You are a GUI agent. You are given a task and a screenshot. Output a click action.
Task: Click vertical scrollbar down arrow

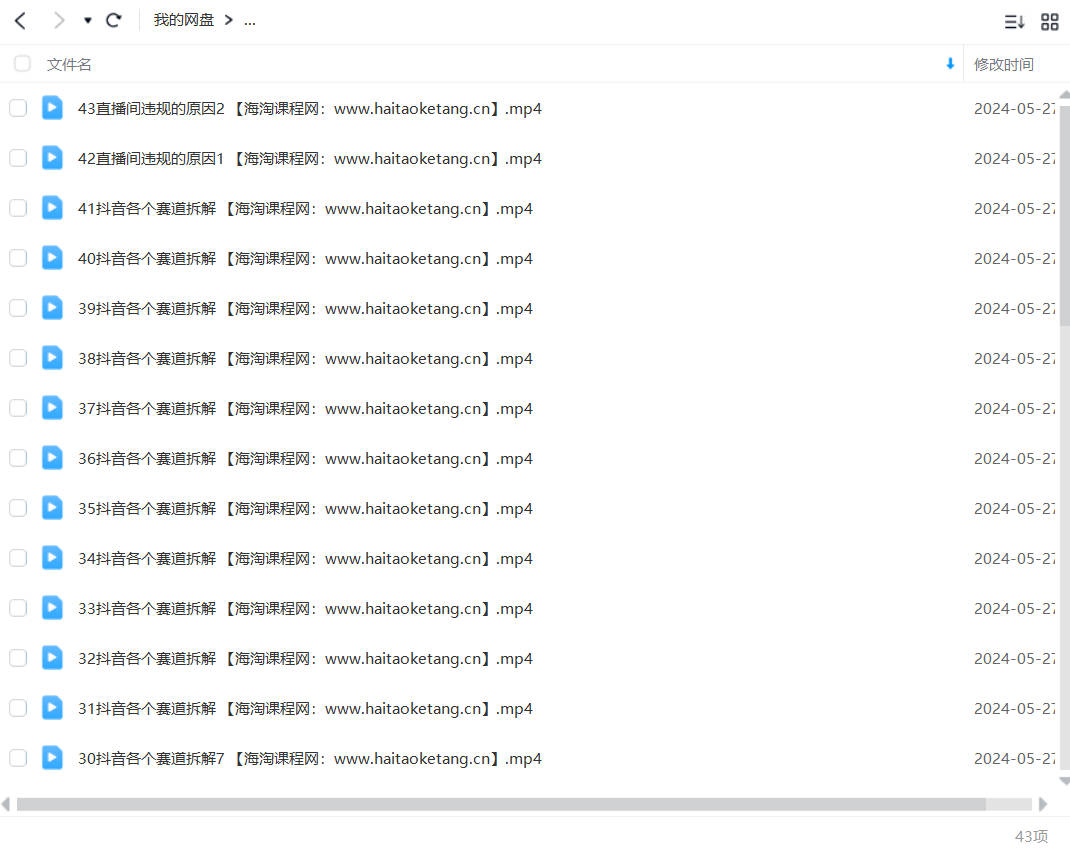(x=1065, y=781)
